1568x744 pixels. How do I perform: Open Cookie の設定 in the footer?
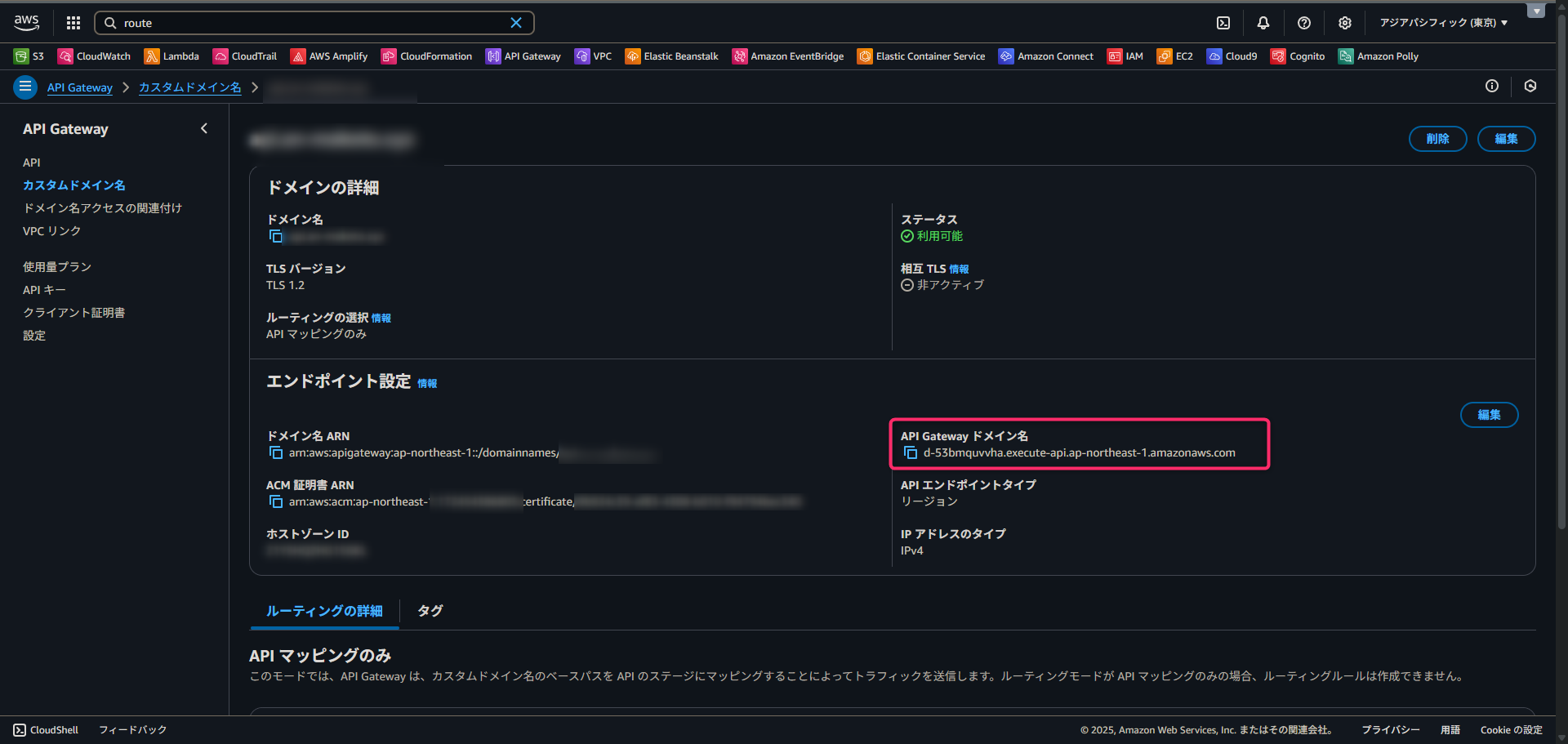(x=1512, y=730)
